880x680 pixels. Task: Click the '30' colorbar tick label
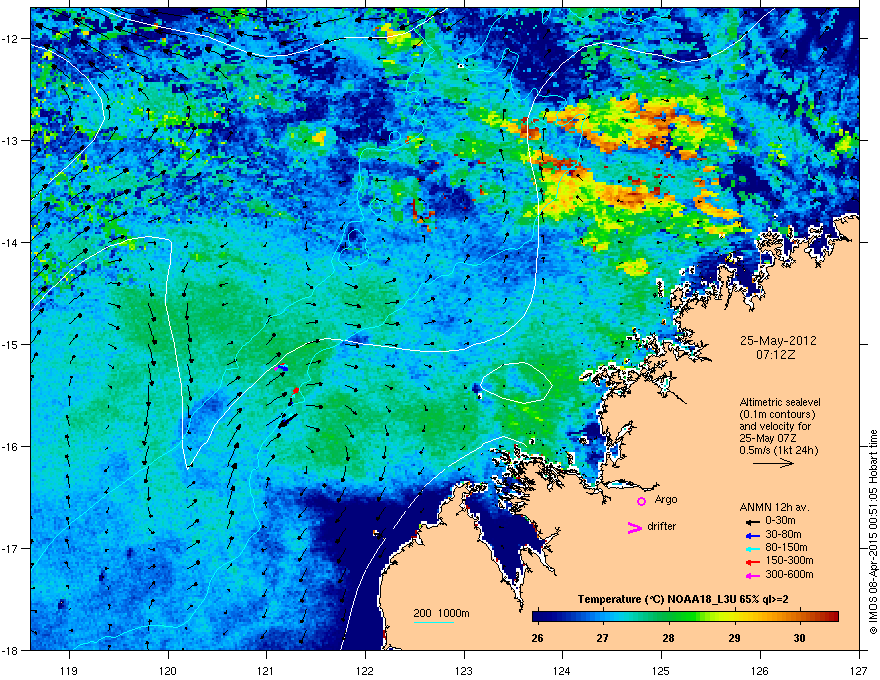[x=799, y=638]
